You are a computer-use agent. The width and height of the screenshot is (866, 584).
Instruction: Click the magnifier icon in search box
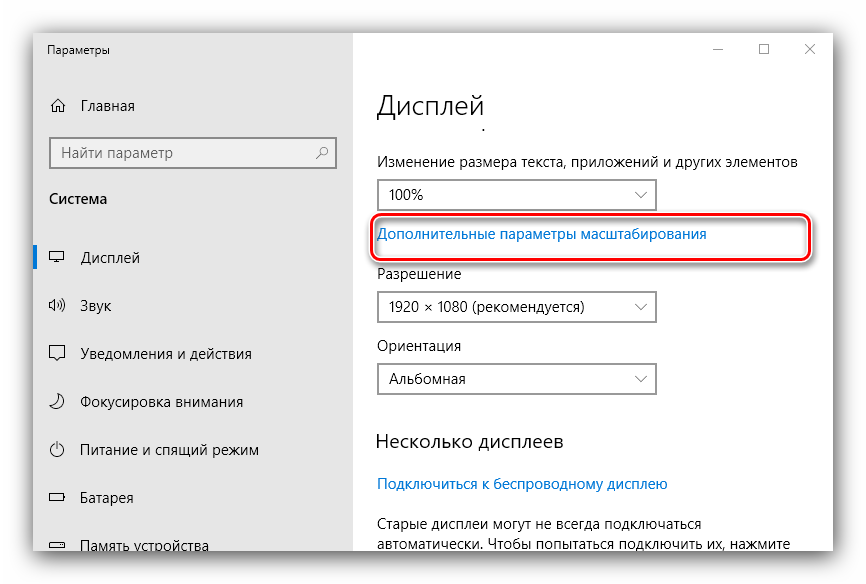coord(322,153)
